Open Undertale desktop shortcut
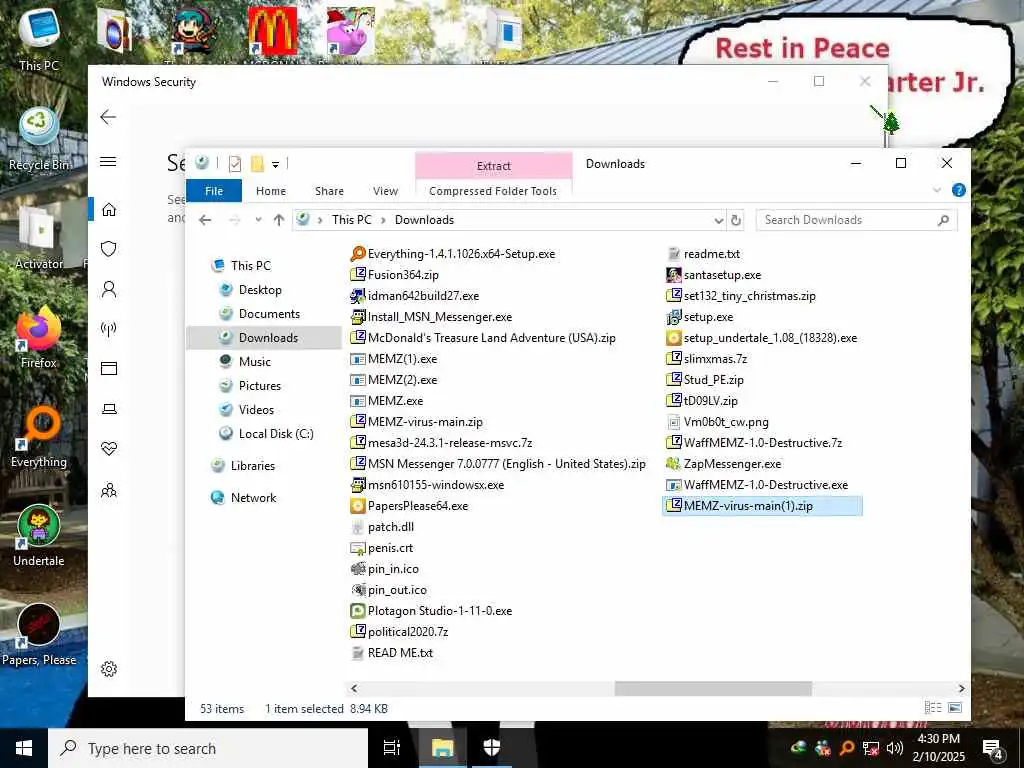The width and height of the screenshot is (1024, 768). [39, 536]
